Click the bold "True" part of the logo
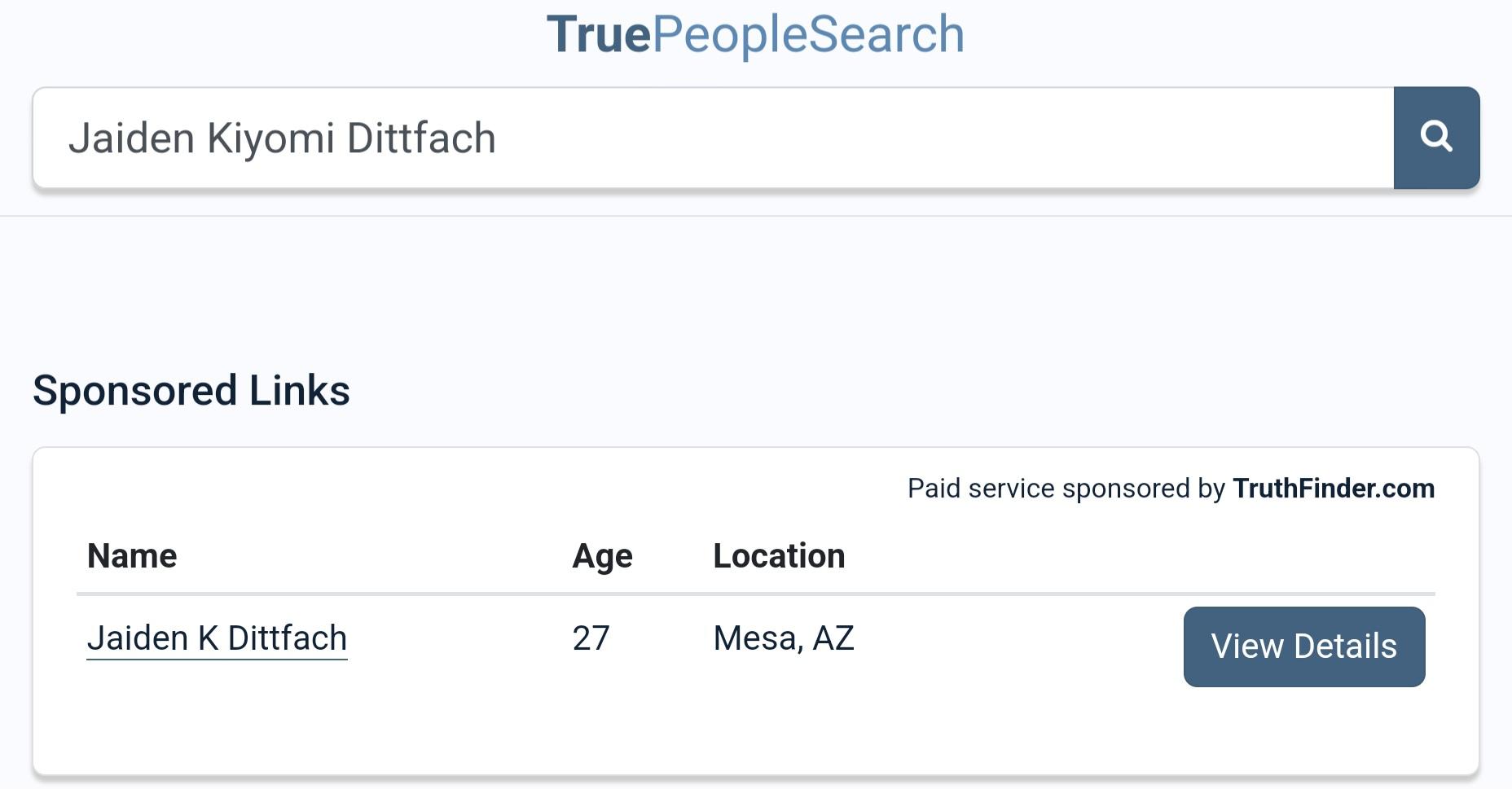The width and height of the screenshot is (1512, 789). [599, 34]
